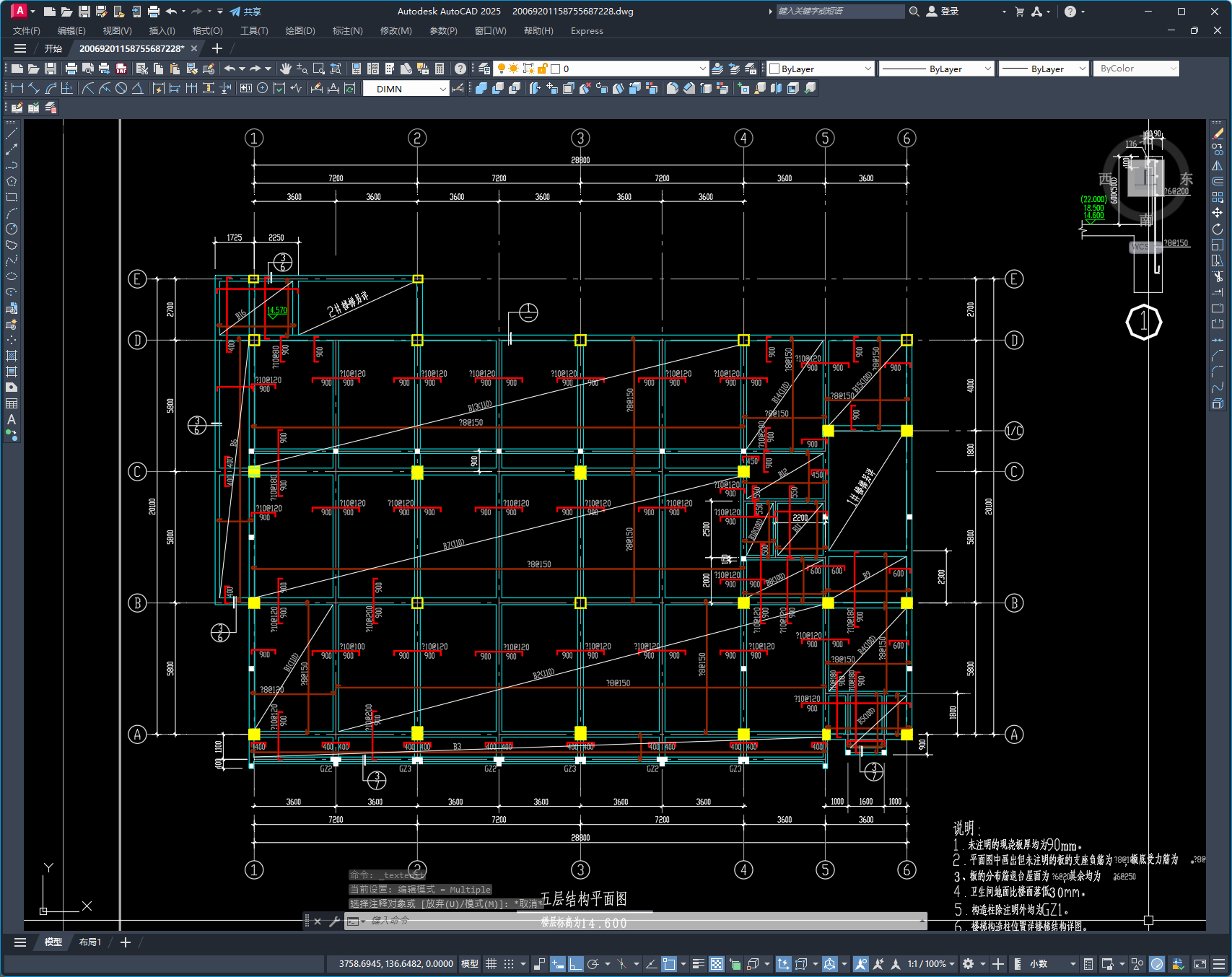Viewport: 1232px width, 977px height.
Task: Select the Linear dimension tool
Action: coord(17,88)
